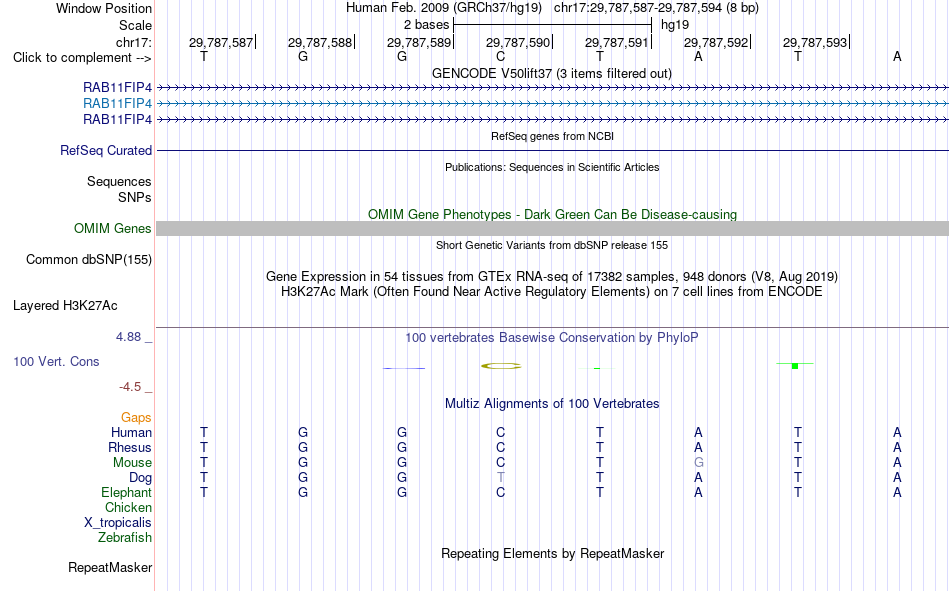Viewport: 950px width, 591px height.
Task: Click 'Click to complement -->' label
Action: [82, 58]
